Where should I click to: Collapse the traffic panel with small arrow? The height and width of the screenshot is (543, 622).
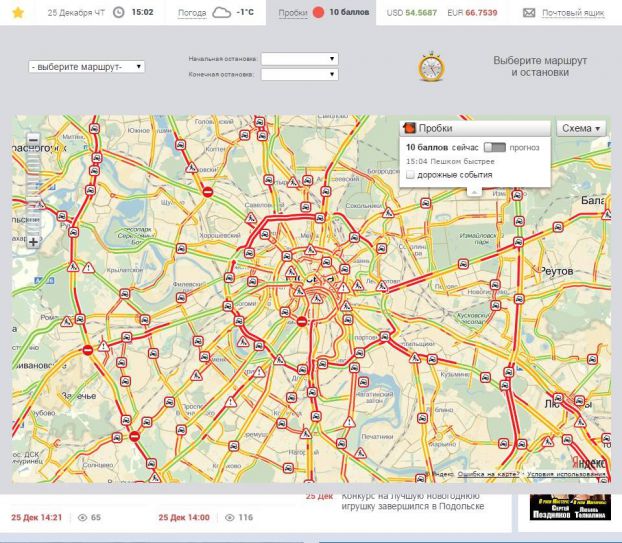point(474,192)
